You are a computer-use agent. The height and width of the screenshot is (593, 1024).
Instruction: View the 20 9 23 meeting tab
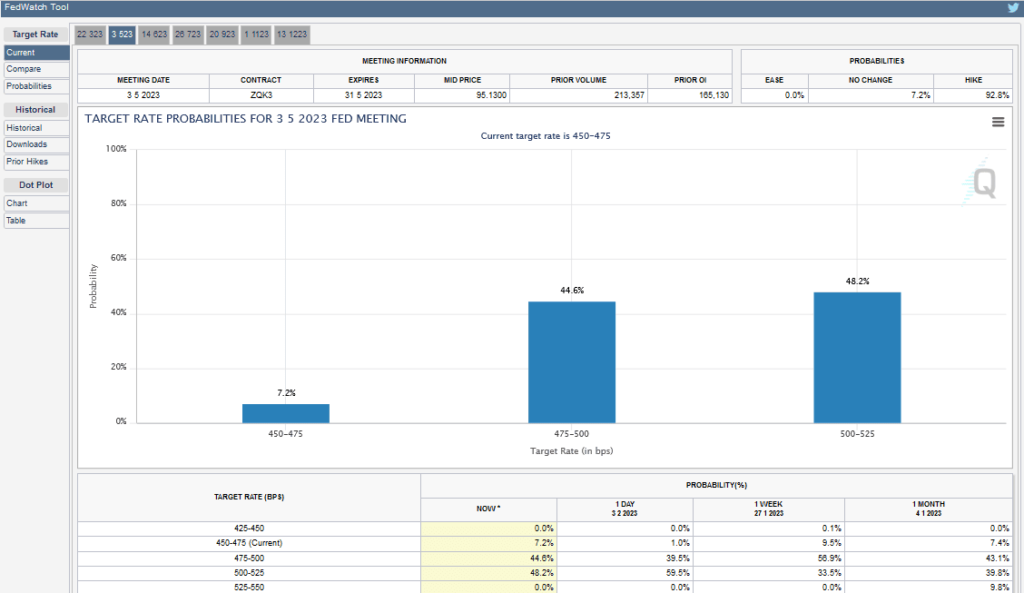click(x=222, y=34)
